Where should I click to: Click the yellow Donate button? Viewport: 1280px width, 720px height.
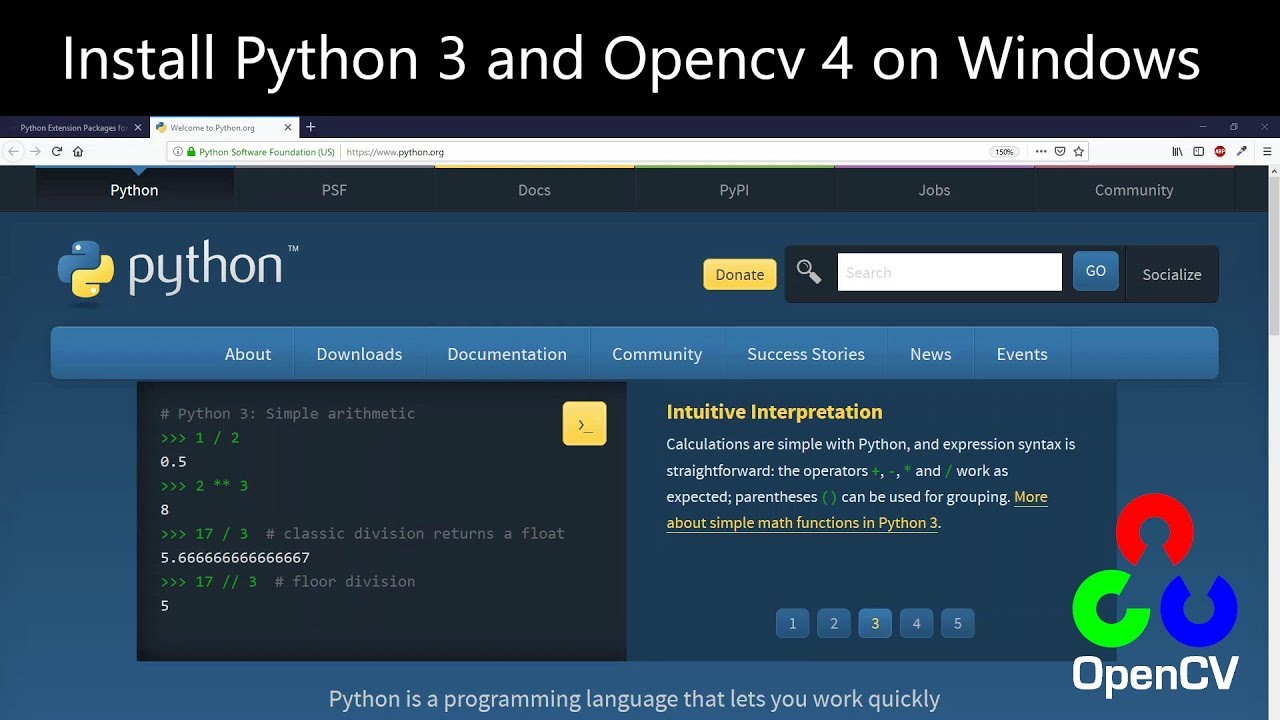(740, 274)
